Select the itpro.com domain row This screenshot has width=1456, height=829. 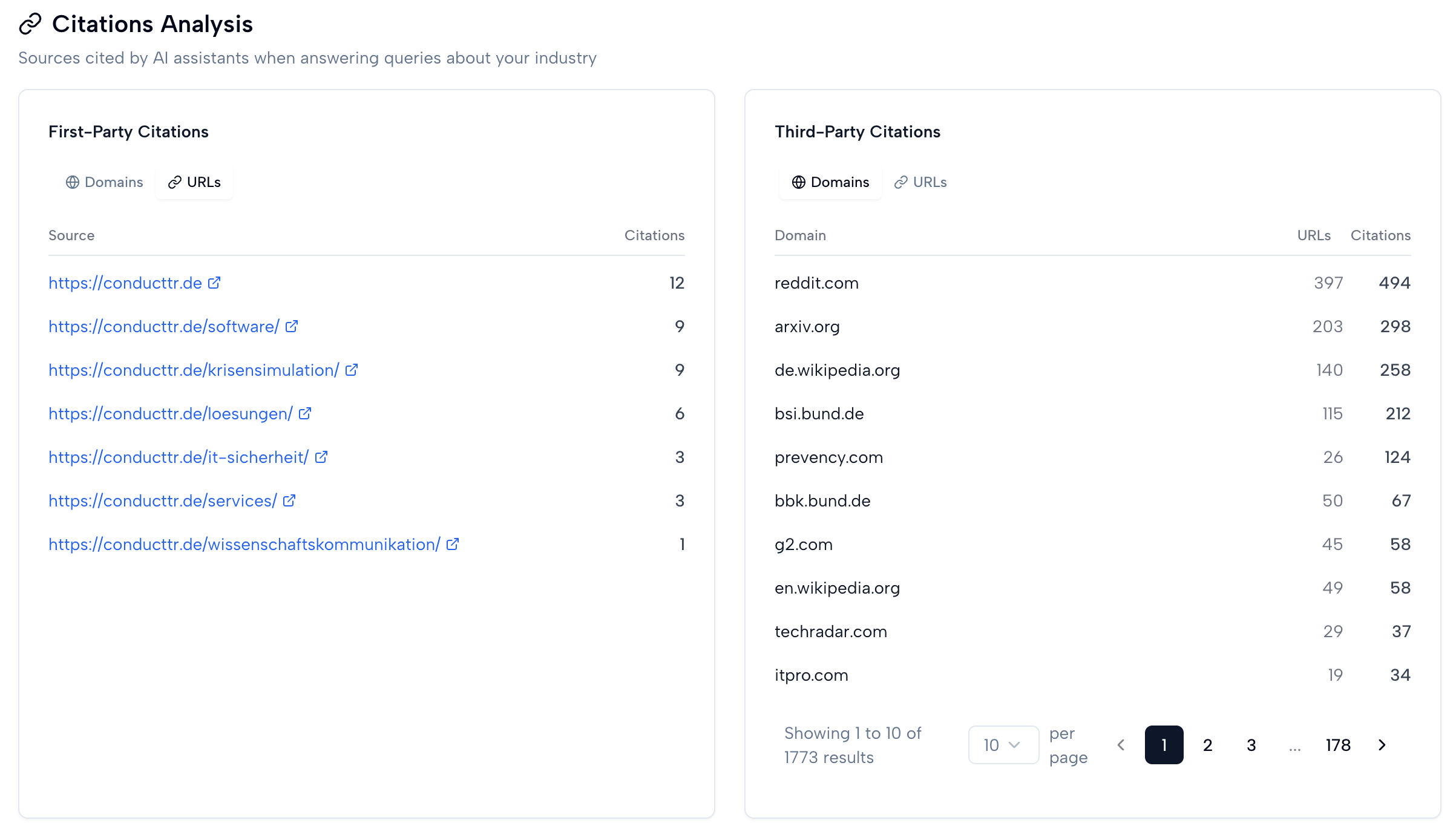click(x=1093, y=675)
